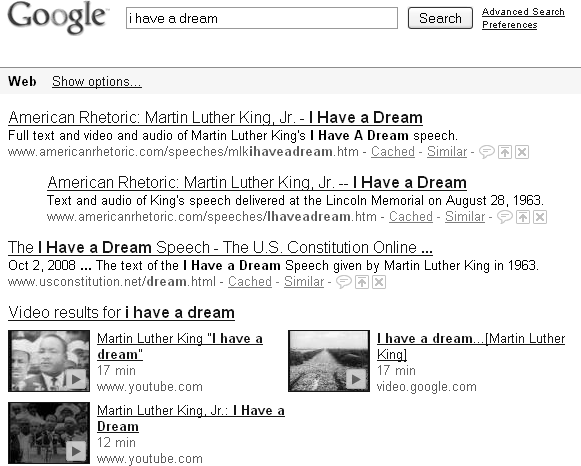Open Preferences link
This screenshot has height=466, width=581.
coord(509,25)
